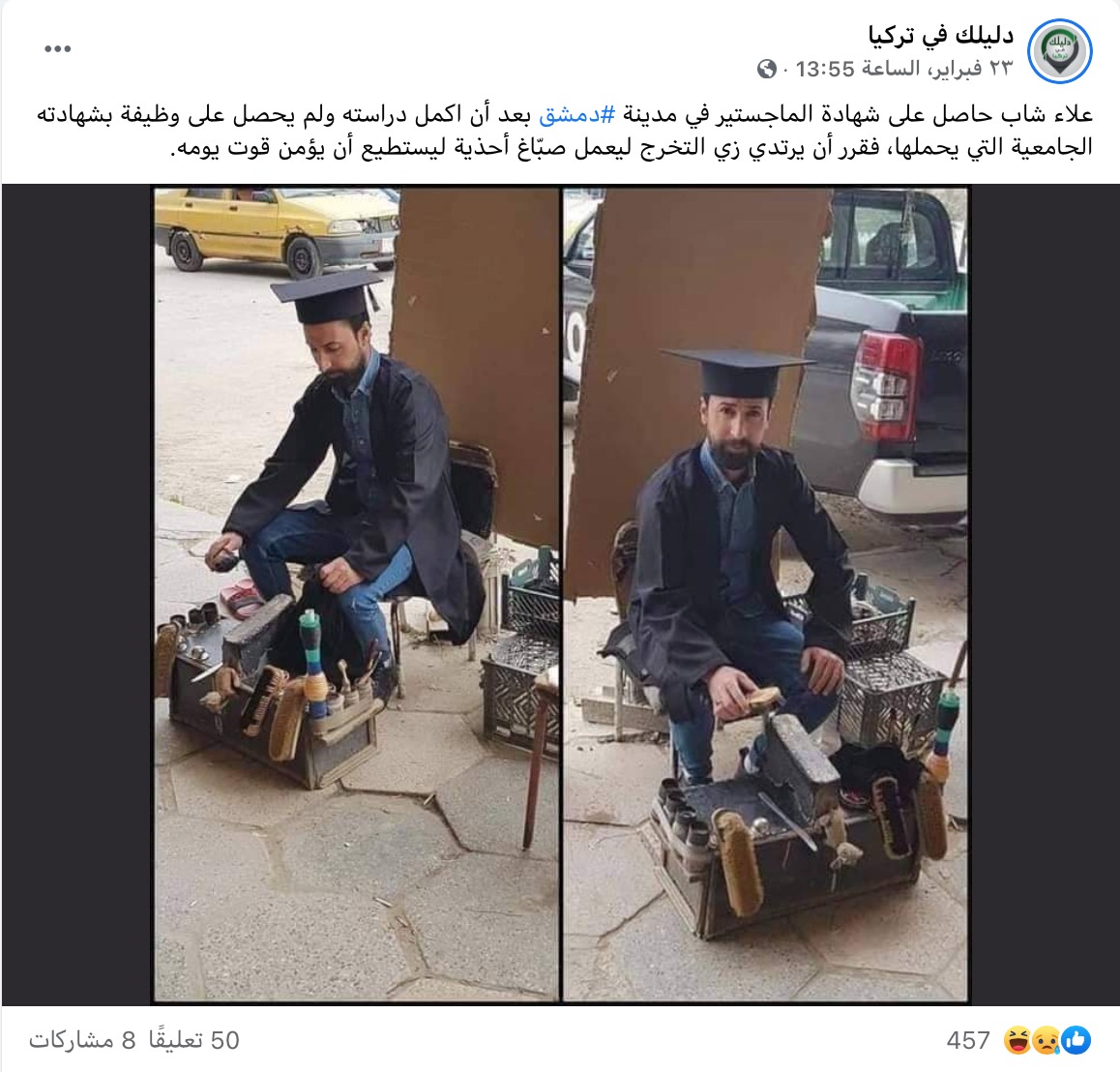This screenshot has width=1120, height=1072.
Task: Show the 50 تعليقًا comments
Action: coord(194,1040)
